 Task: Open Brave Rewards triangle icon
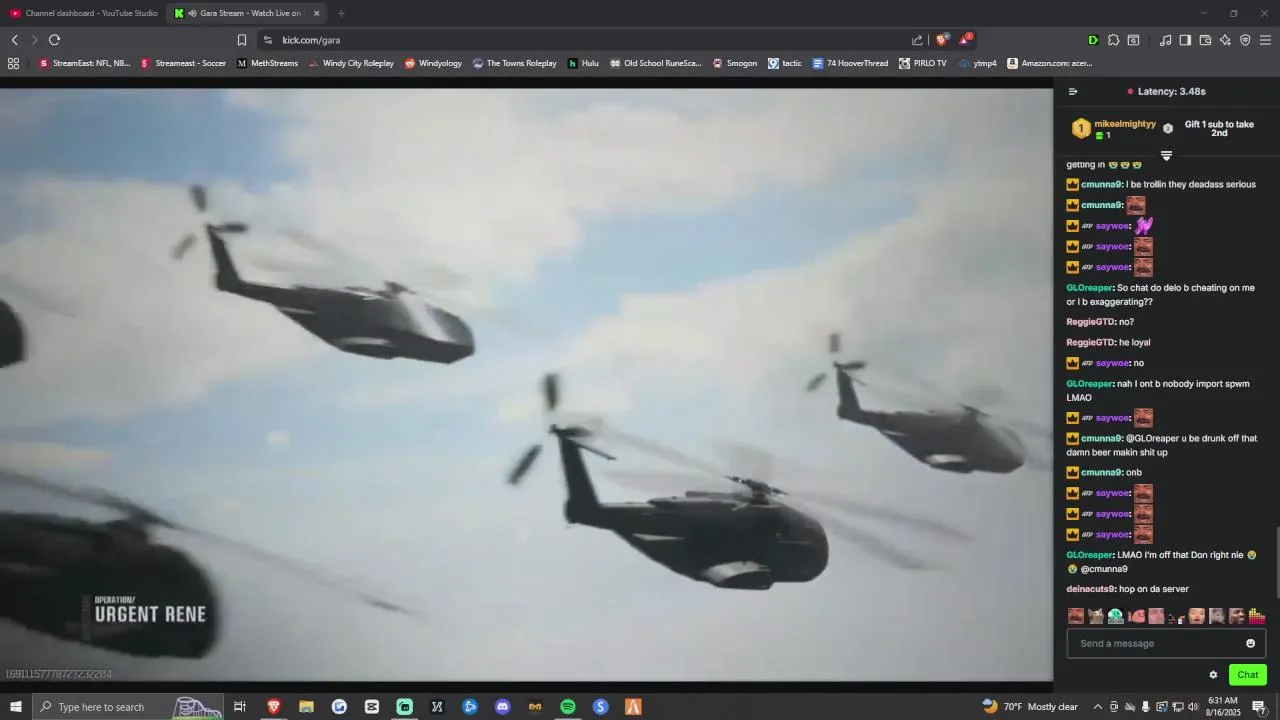click(965, 40)
